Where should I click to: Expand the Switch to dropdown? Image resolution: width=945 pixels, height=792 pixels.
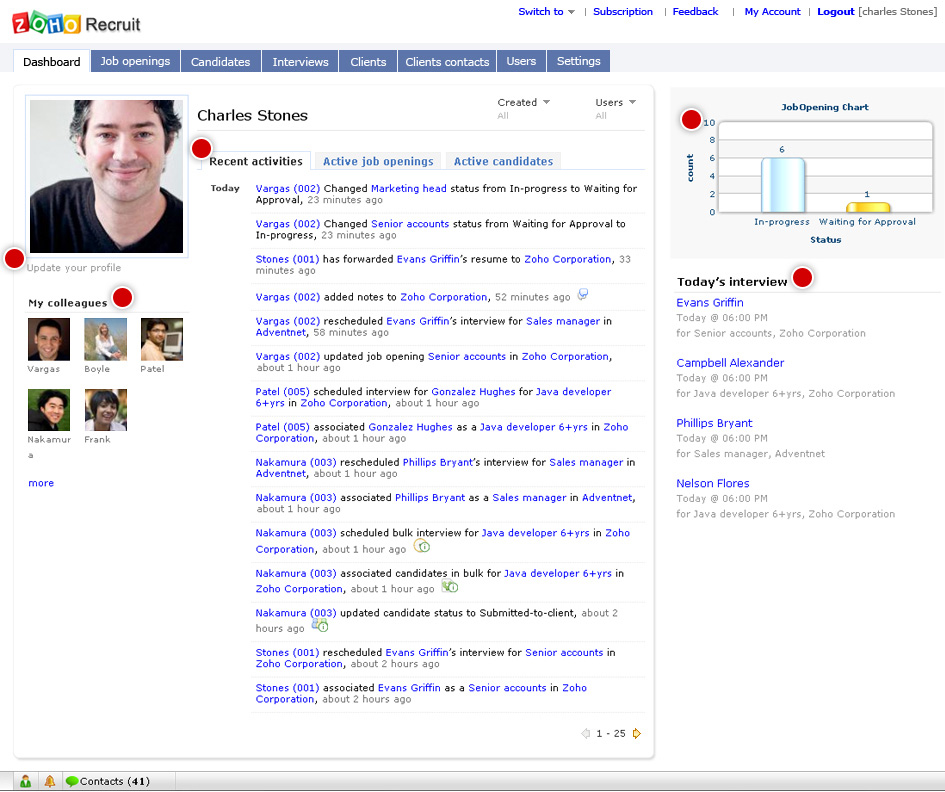pos(547,11)
